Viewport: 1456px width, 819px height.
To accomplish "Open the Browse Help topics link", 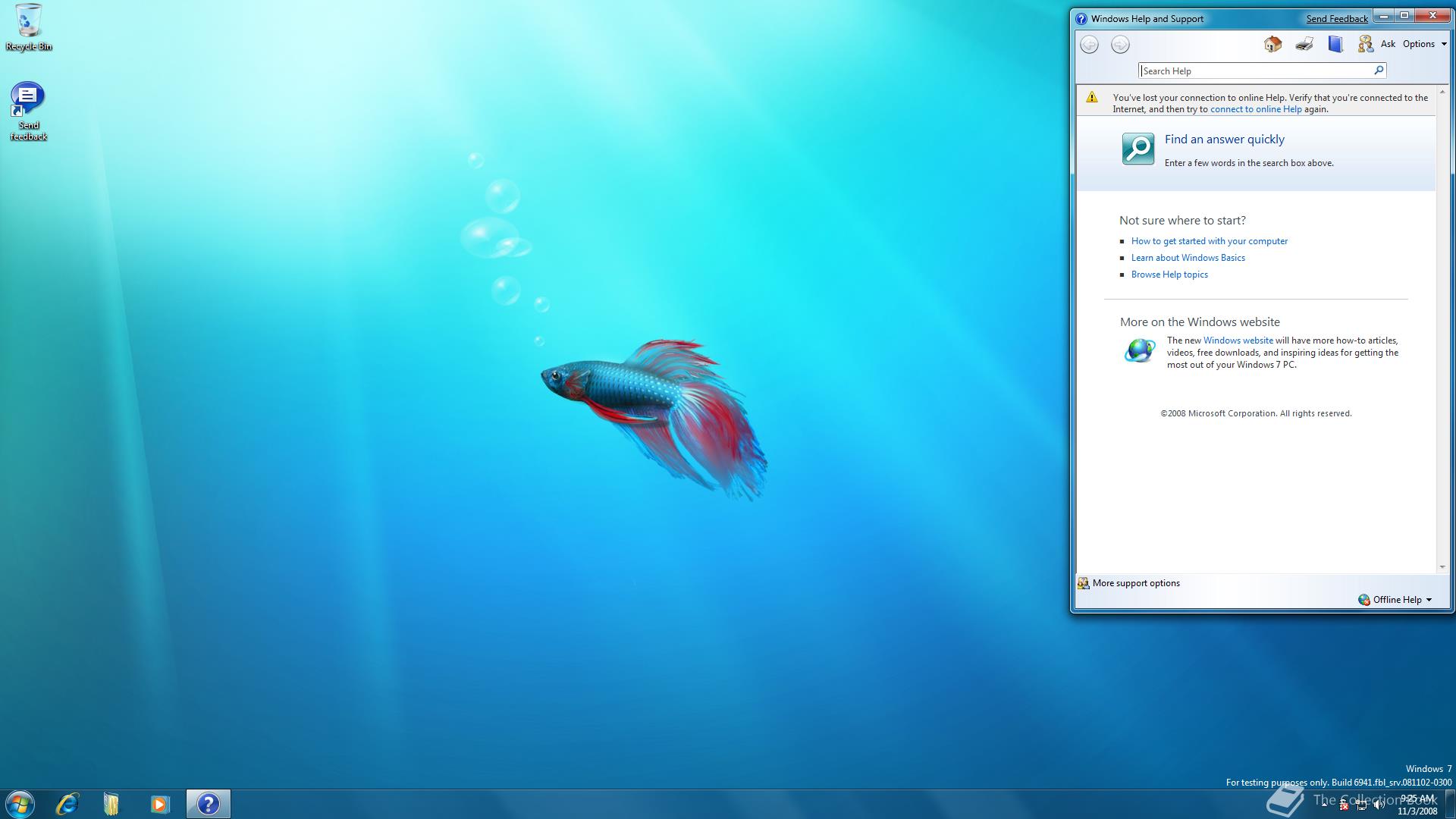I will [x=1169, y=275].
